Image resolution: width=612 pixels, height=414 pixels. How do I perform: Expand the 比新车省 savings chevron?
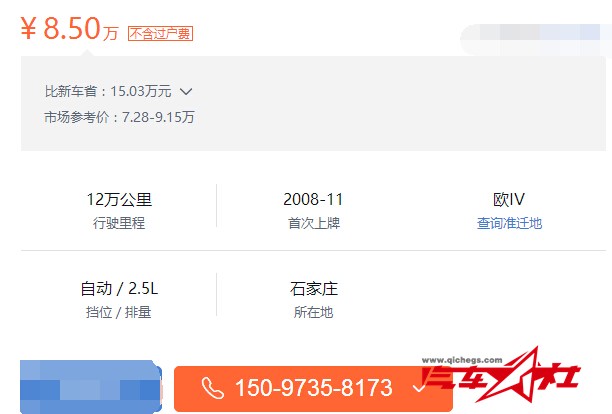(186, 92)
